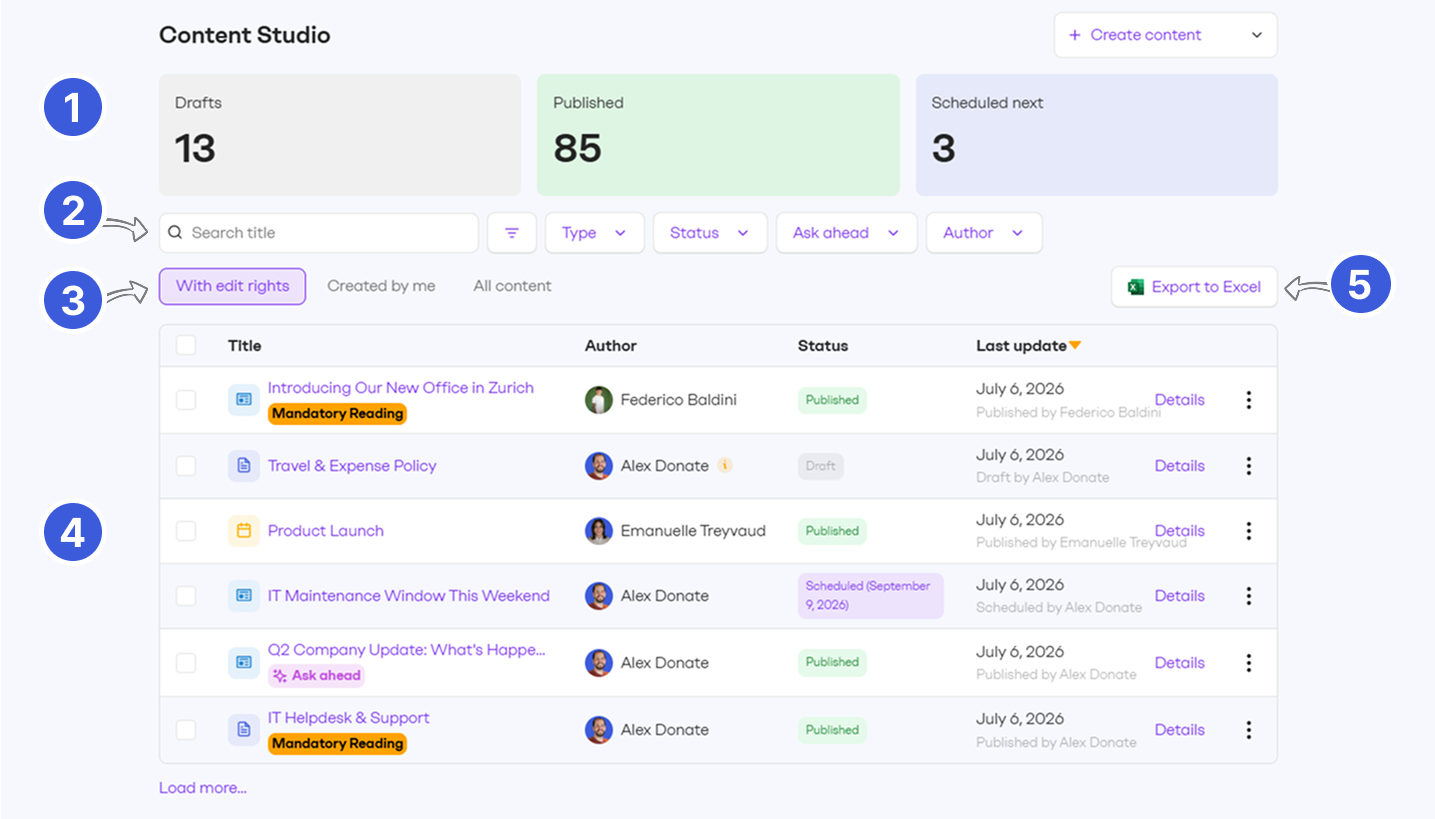Switch to the All content tab
Viewport: 1435px width, 819px height.
pyautogui.click(x=512, y=286)
